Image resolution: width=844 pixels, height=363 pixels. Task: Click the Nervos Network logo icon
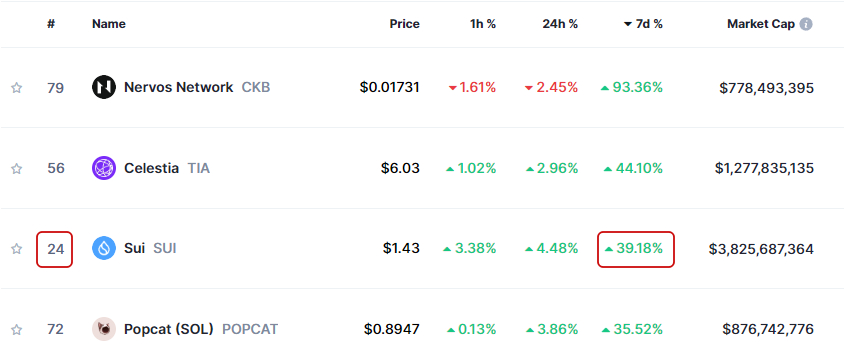(x=104, y=87)
